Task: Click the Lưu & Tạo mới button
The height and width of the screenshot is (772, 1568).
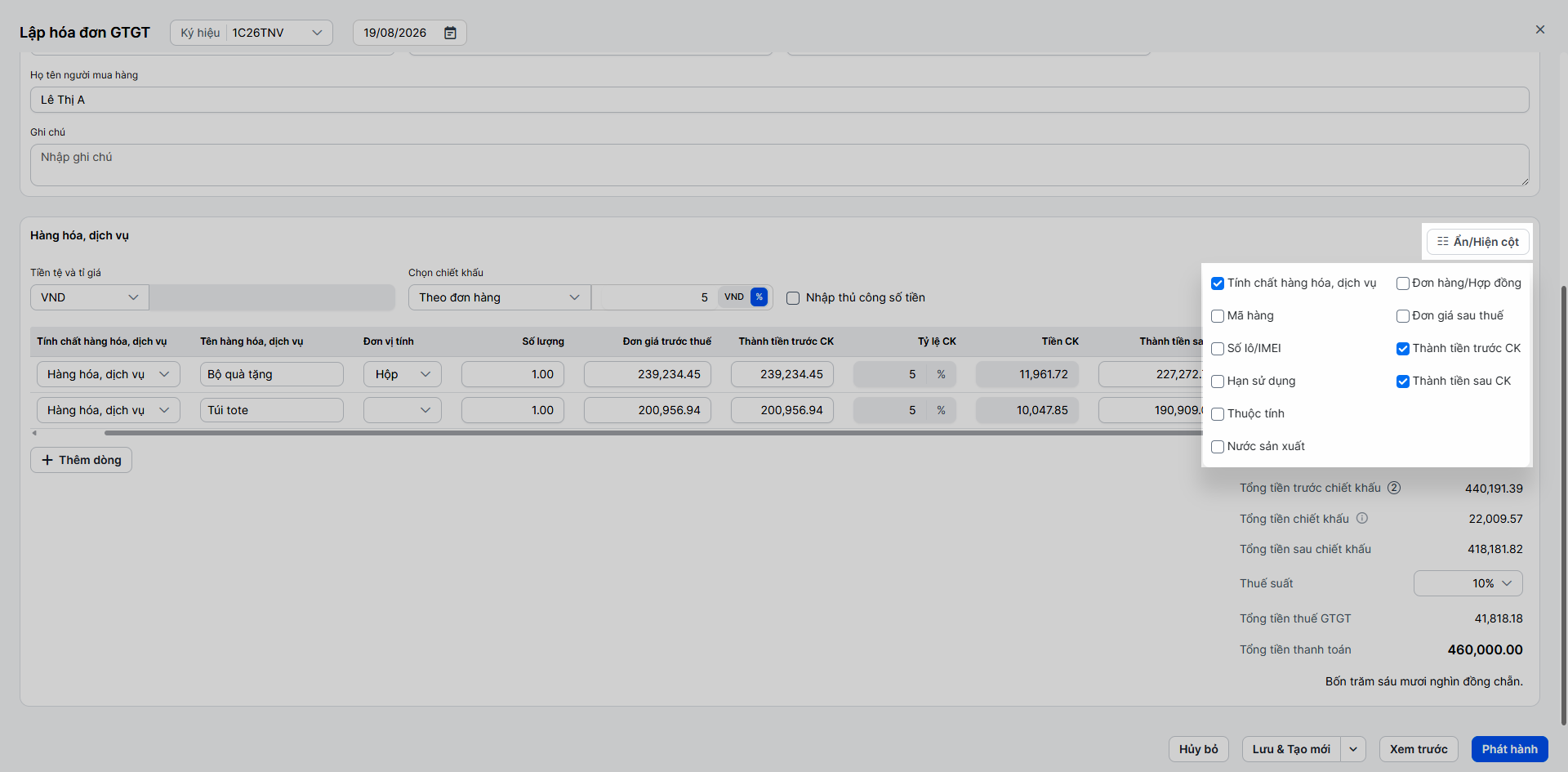Action: [1292, 749]
